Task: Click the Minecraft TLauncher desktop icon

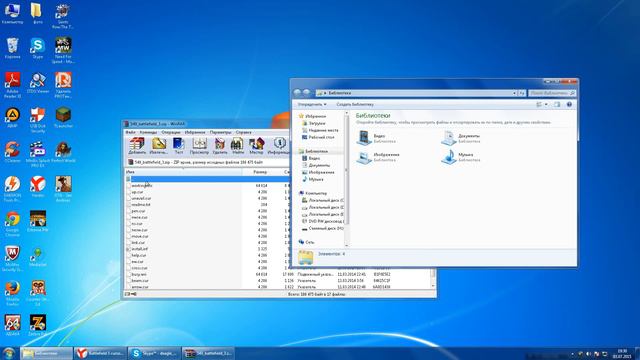Action: pos(63,118)
